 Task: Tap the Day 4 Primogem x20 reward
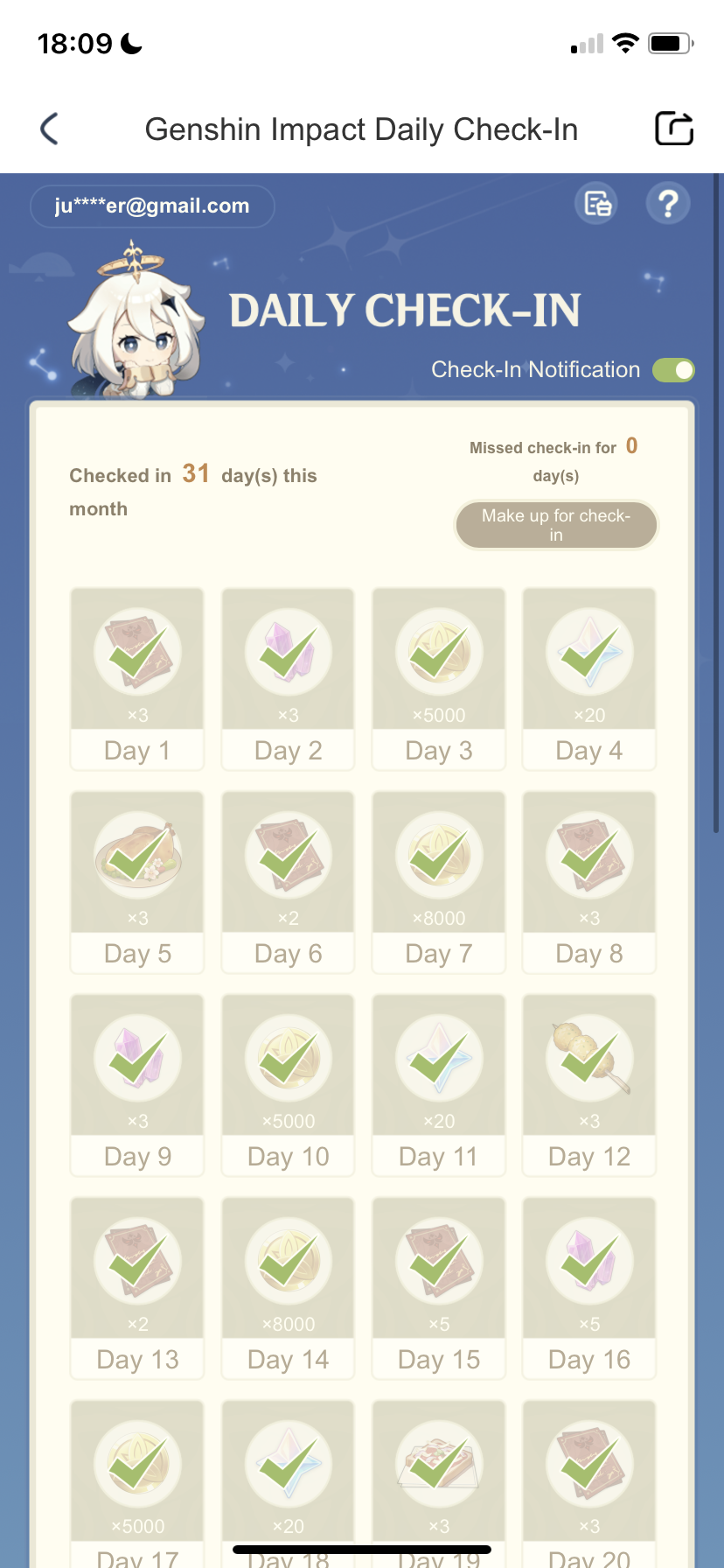[x=589, y=679]
